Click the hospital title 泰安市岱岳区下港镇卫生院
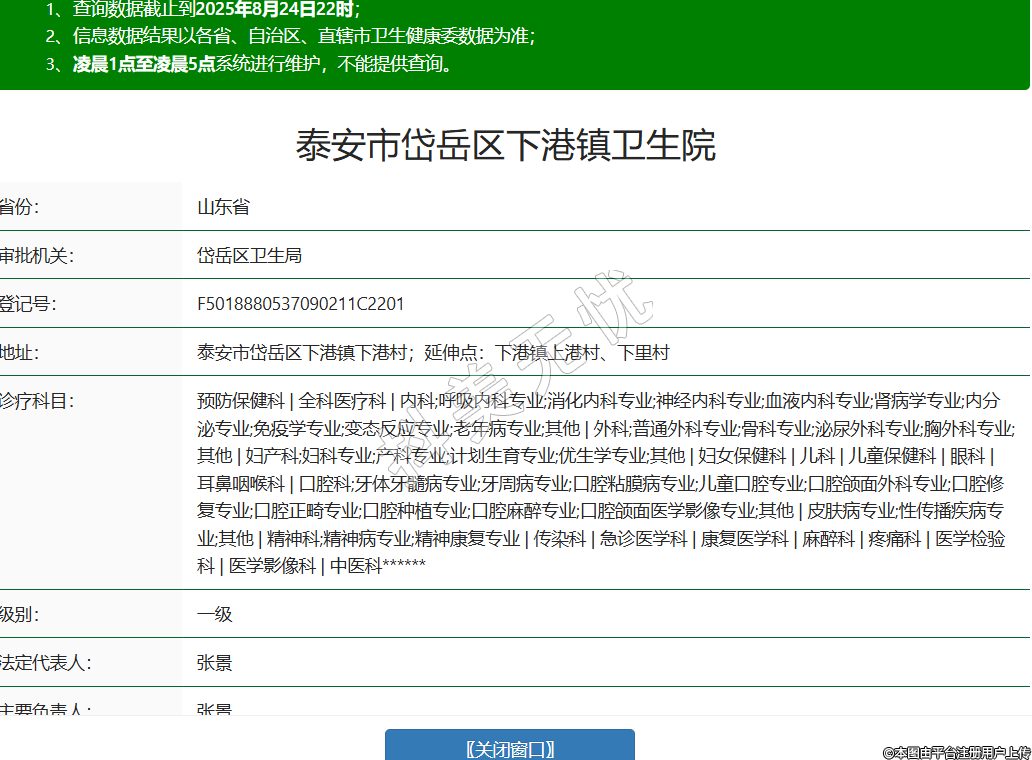 point(506,146)
